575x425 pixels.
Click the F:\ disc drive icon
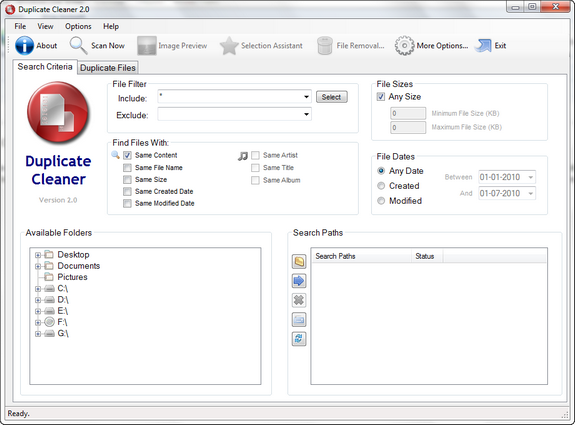[49, 322]
